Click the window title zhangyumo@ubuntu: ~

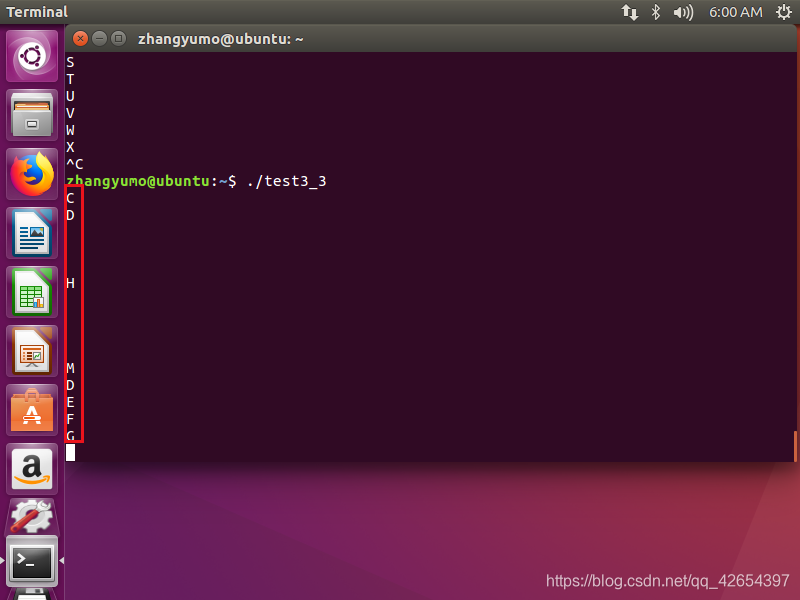[x=220, y=39]
